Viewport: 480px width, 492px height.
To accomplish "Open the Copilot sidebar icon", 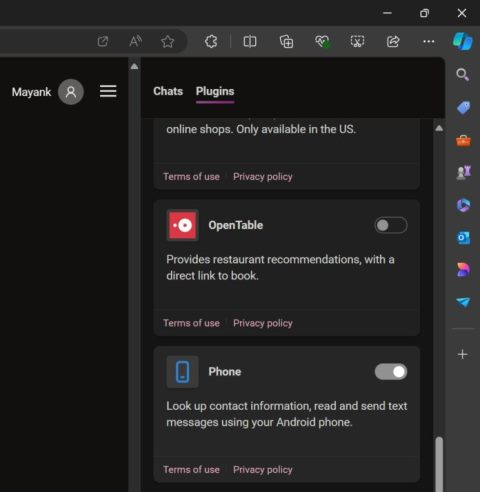I will 463,42.
